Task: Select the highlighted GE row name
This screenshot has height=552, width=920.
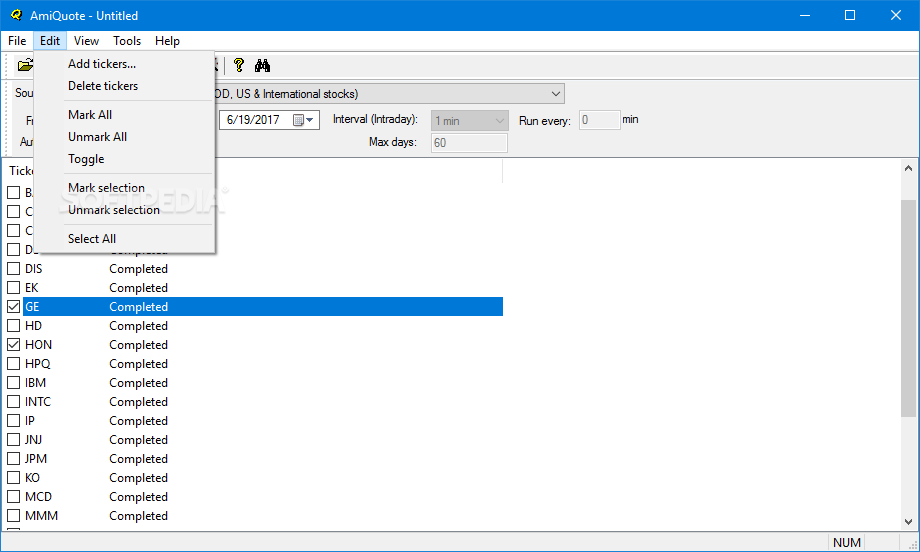Action: tap(32, 306)
